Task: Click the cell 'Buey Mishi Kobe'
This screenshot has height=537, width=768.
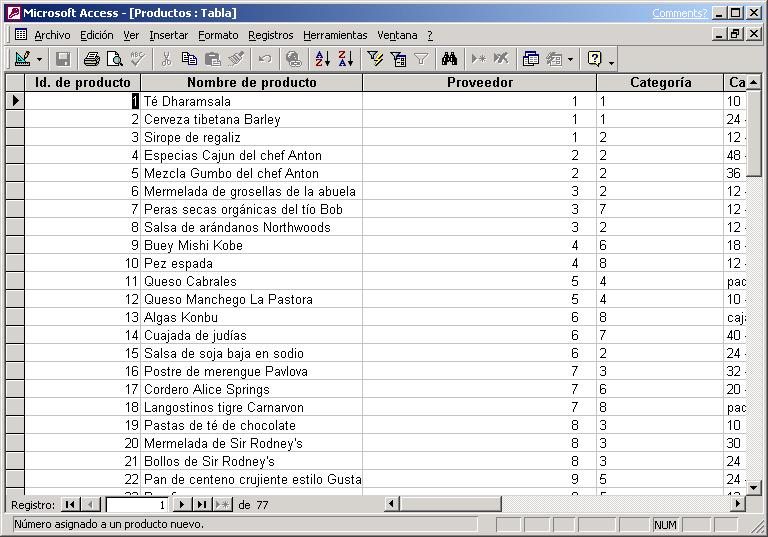Action: pos(252,245)
